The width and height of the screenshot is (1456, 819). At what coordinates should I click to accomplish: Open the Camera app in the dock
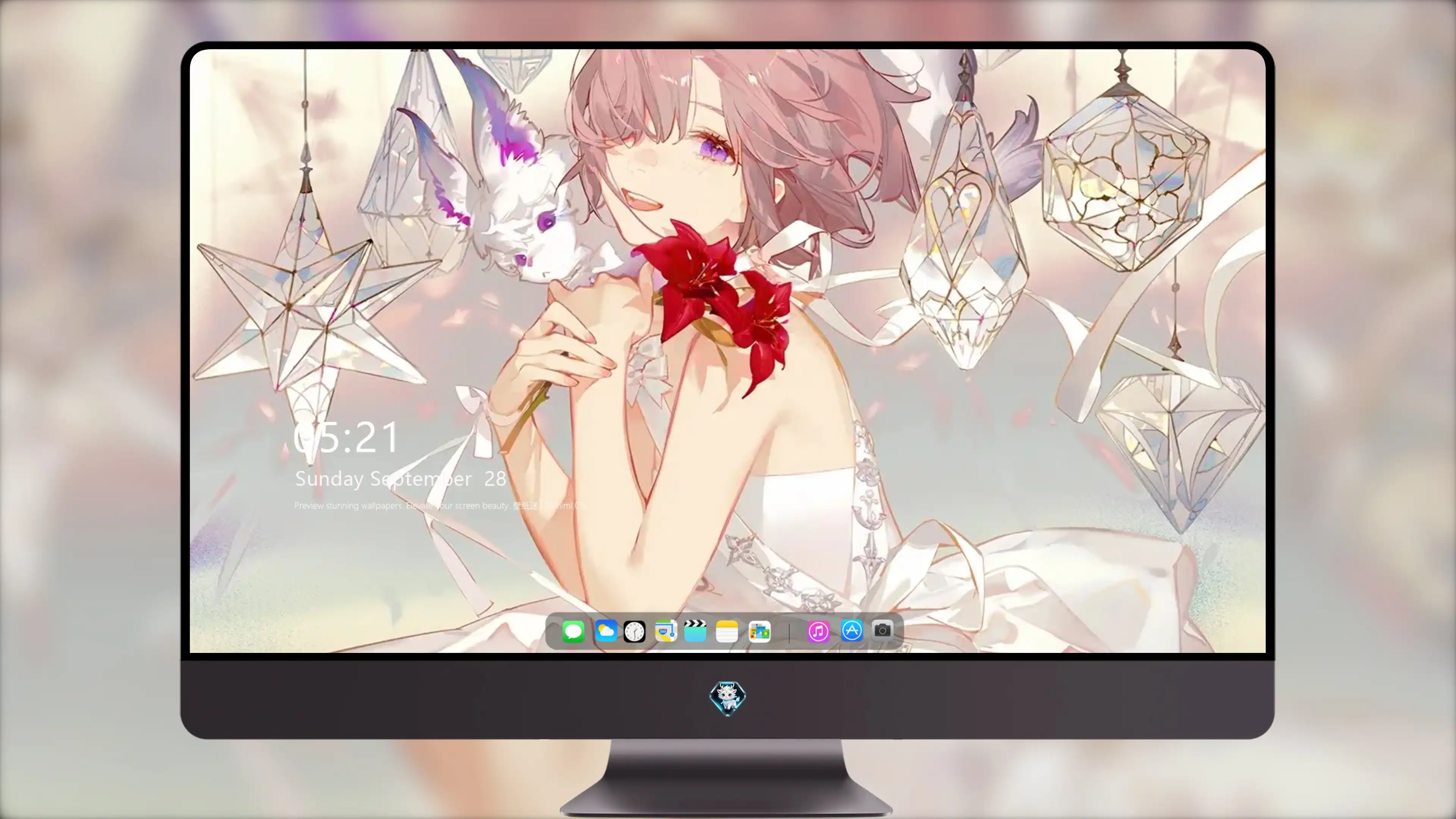coord(882,630)
